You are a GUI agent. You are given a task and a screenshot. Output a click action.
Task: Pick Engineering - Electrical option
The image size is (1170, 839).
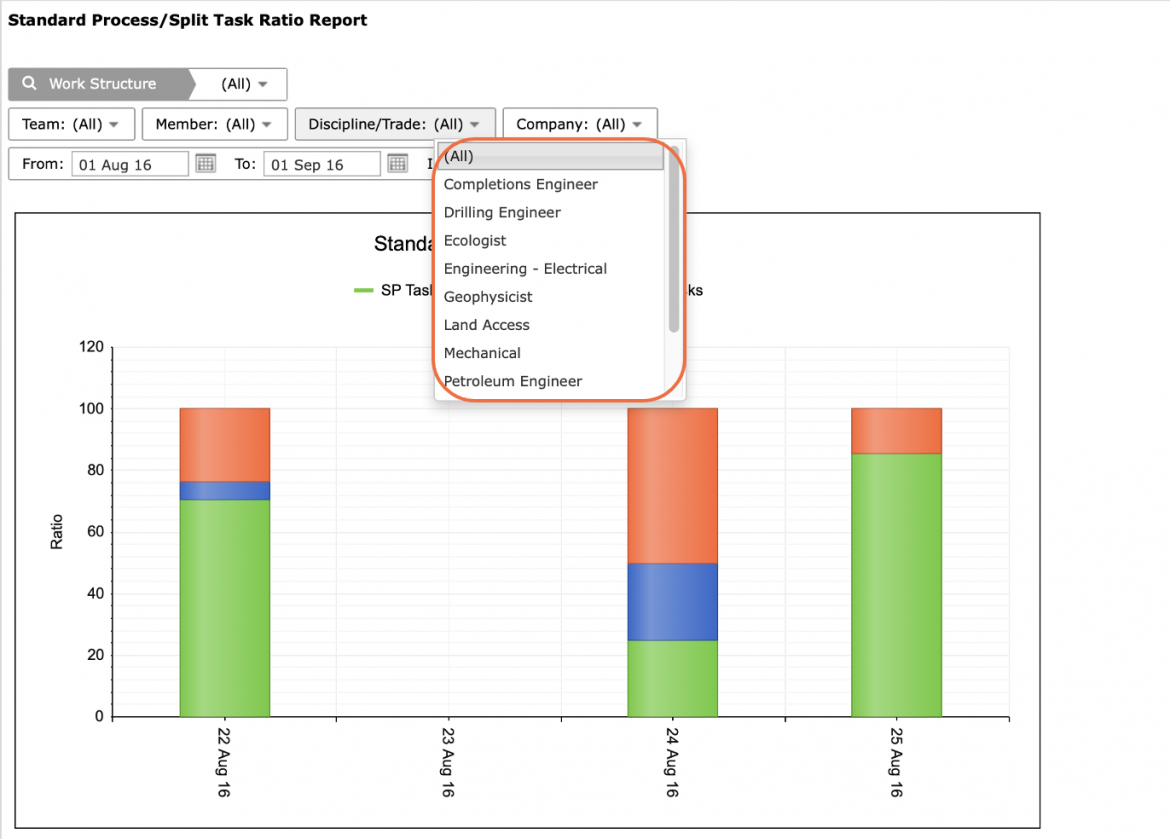point(525,269)
